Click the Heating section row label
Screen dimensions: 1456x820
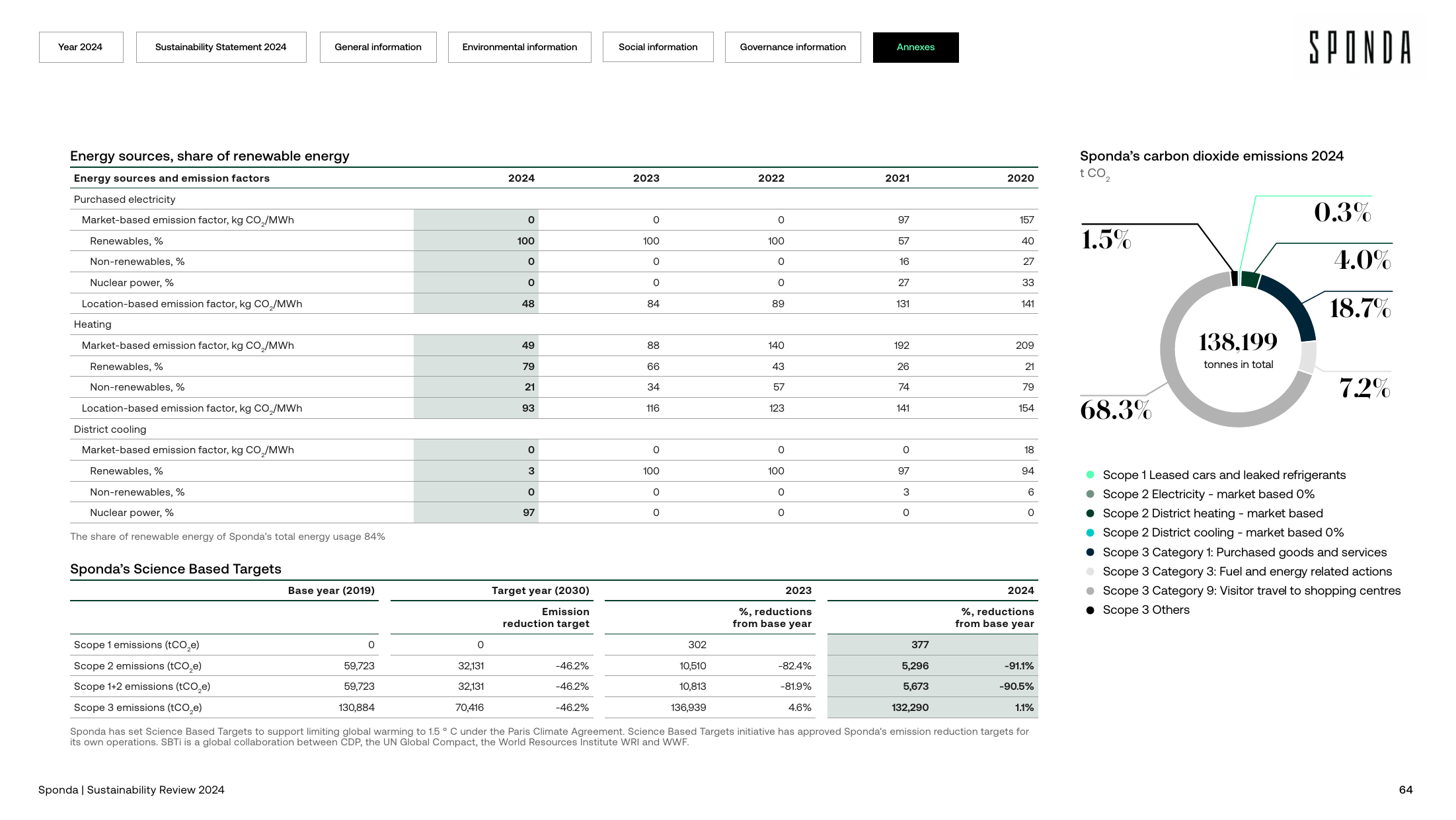(93, 324)
